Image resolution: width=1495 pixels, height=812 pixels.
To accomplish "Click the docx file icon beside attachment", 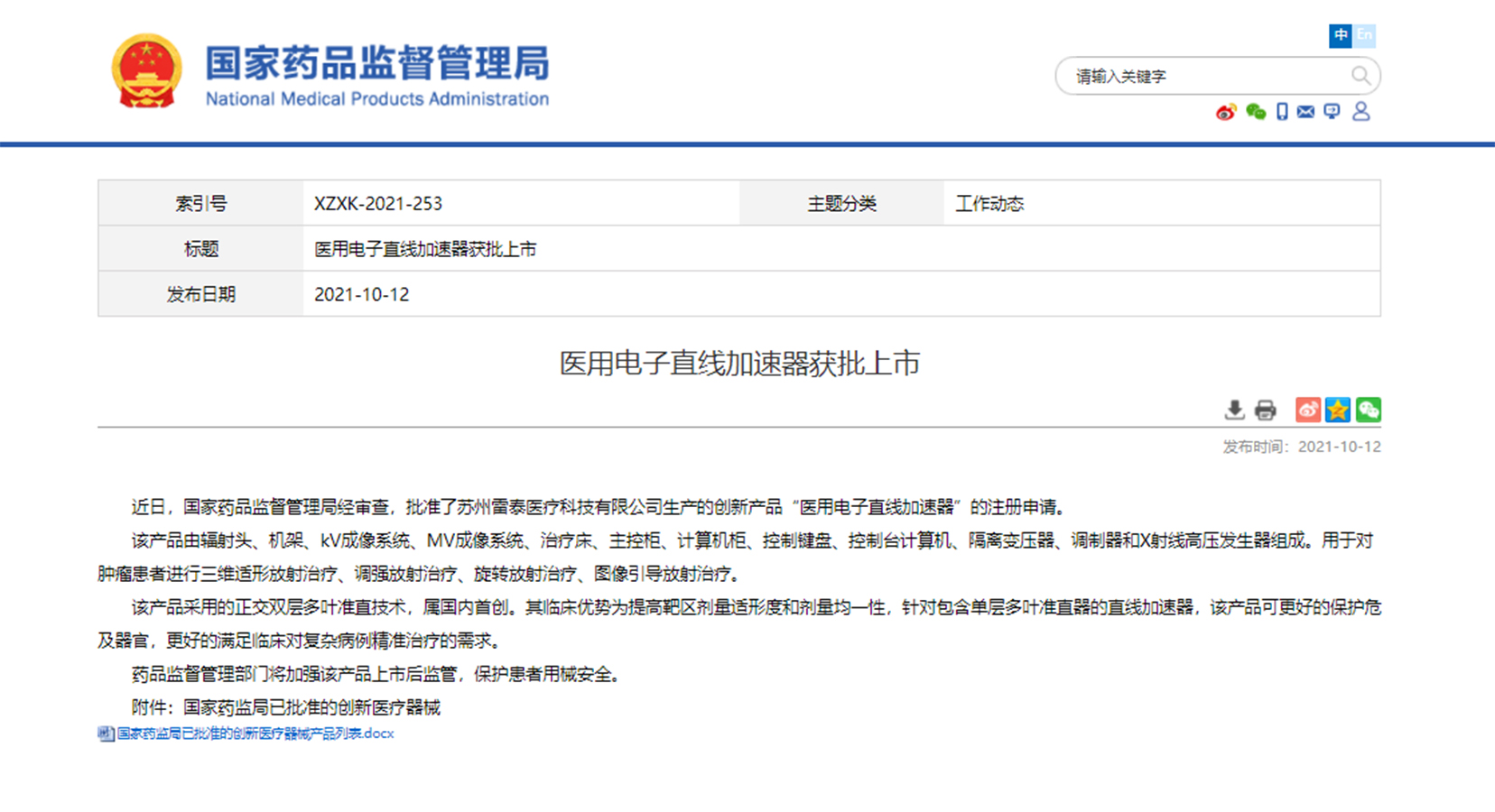I will point(106,734).
